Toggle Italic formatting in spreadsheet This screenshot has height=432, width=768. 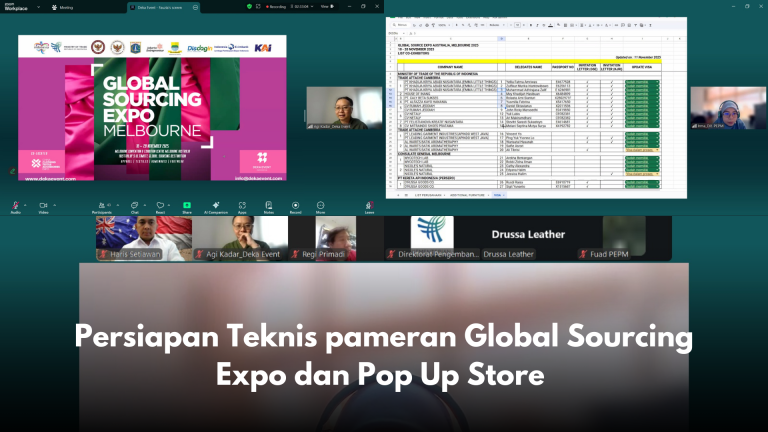(x=537, y=25)
